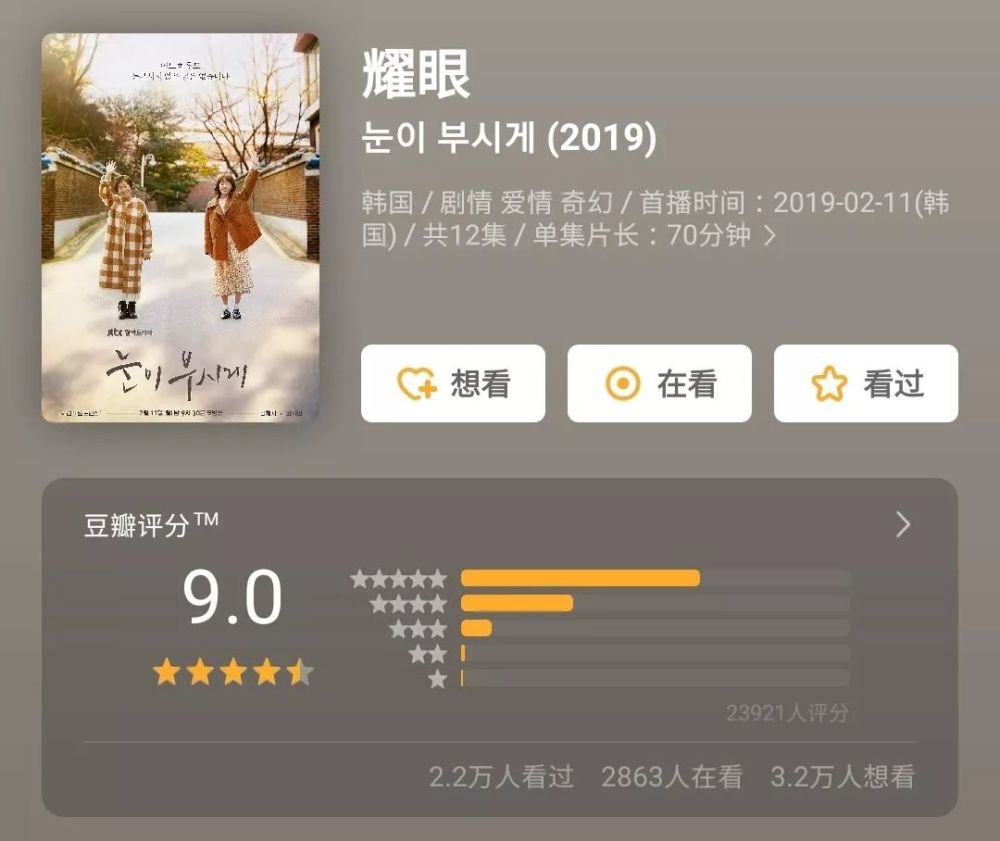Mark the drama as 在看
Screen dimensions: 1000x841
[659, 384]
